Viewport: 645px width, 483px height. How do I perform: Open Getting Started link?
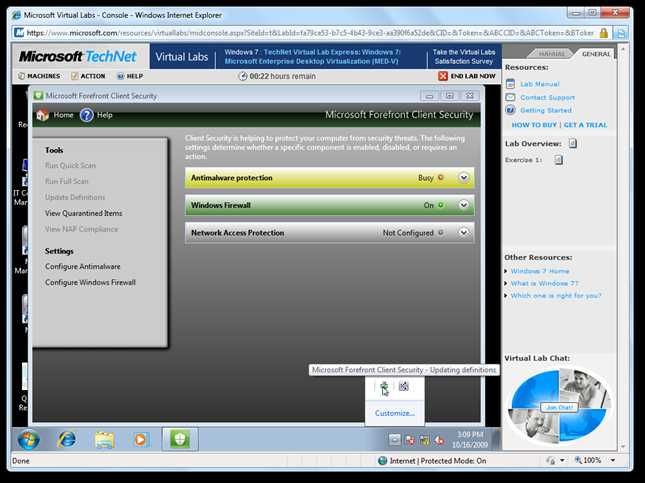546,110
